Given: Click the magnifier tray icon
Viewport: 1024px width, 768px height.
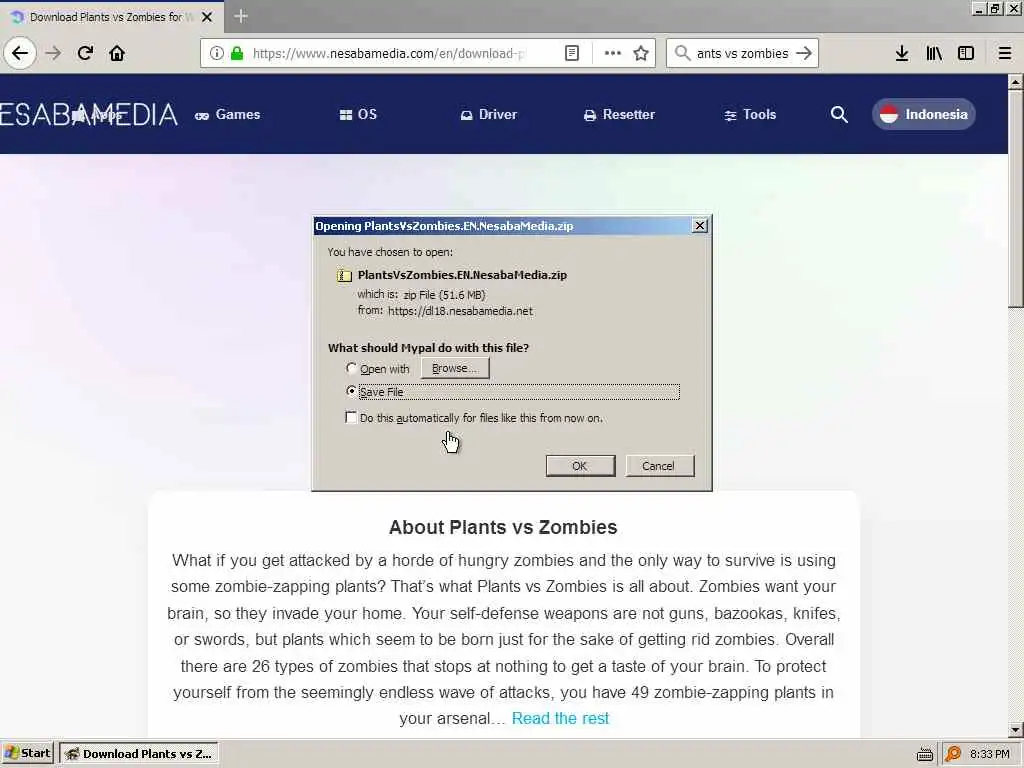Looking at the screenshot, I should click(953, 754).
